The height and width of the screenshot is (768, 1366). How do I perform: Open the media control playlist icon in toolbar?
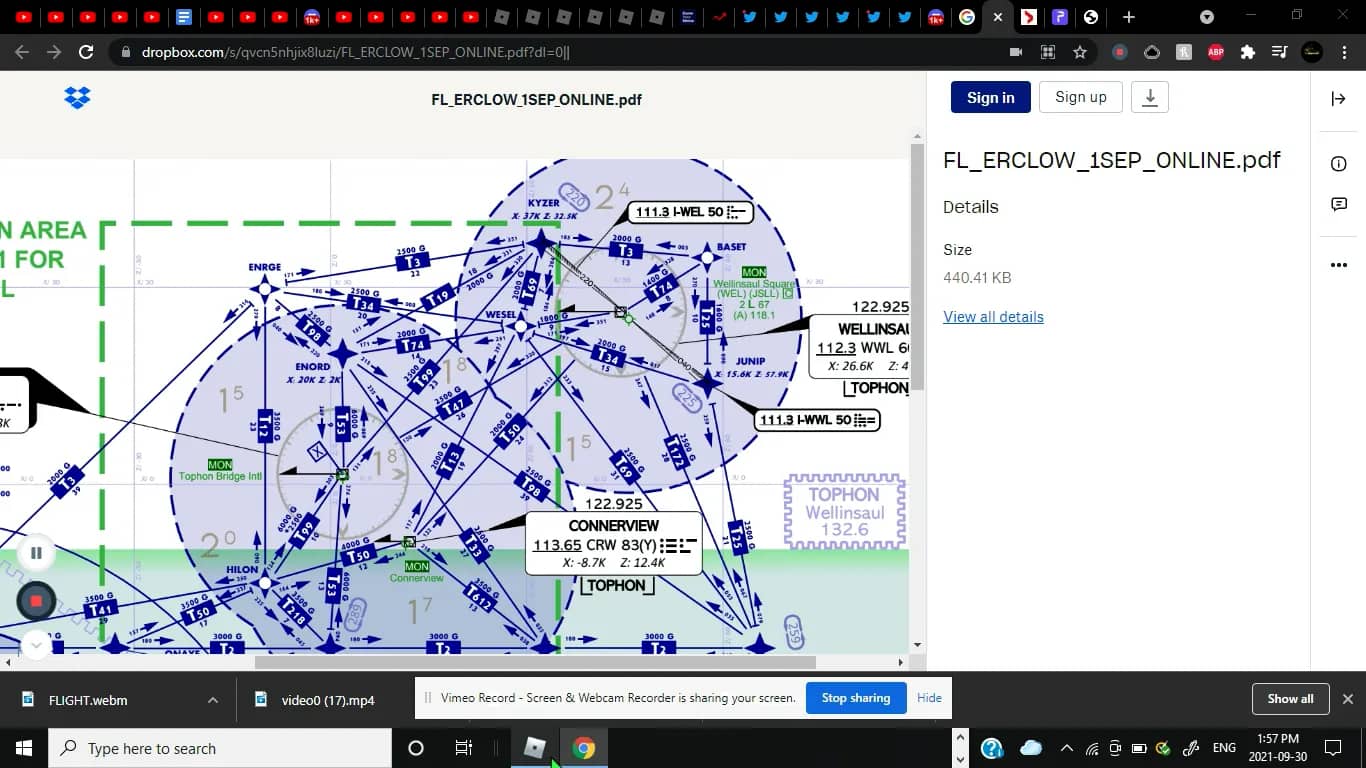[x=1280, y=52]
